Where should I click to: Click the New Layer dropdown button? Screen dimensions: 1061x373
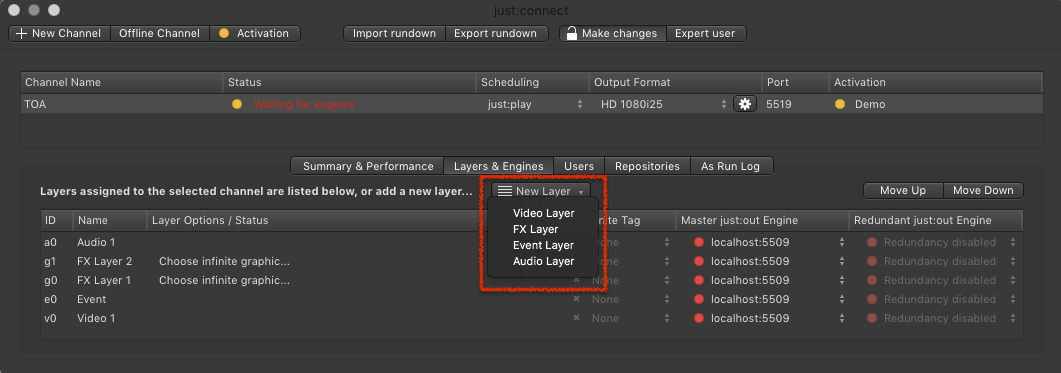coord(541,192)
